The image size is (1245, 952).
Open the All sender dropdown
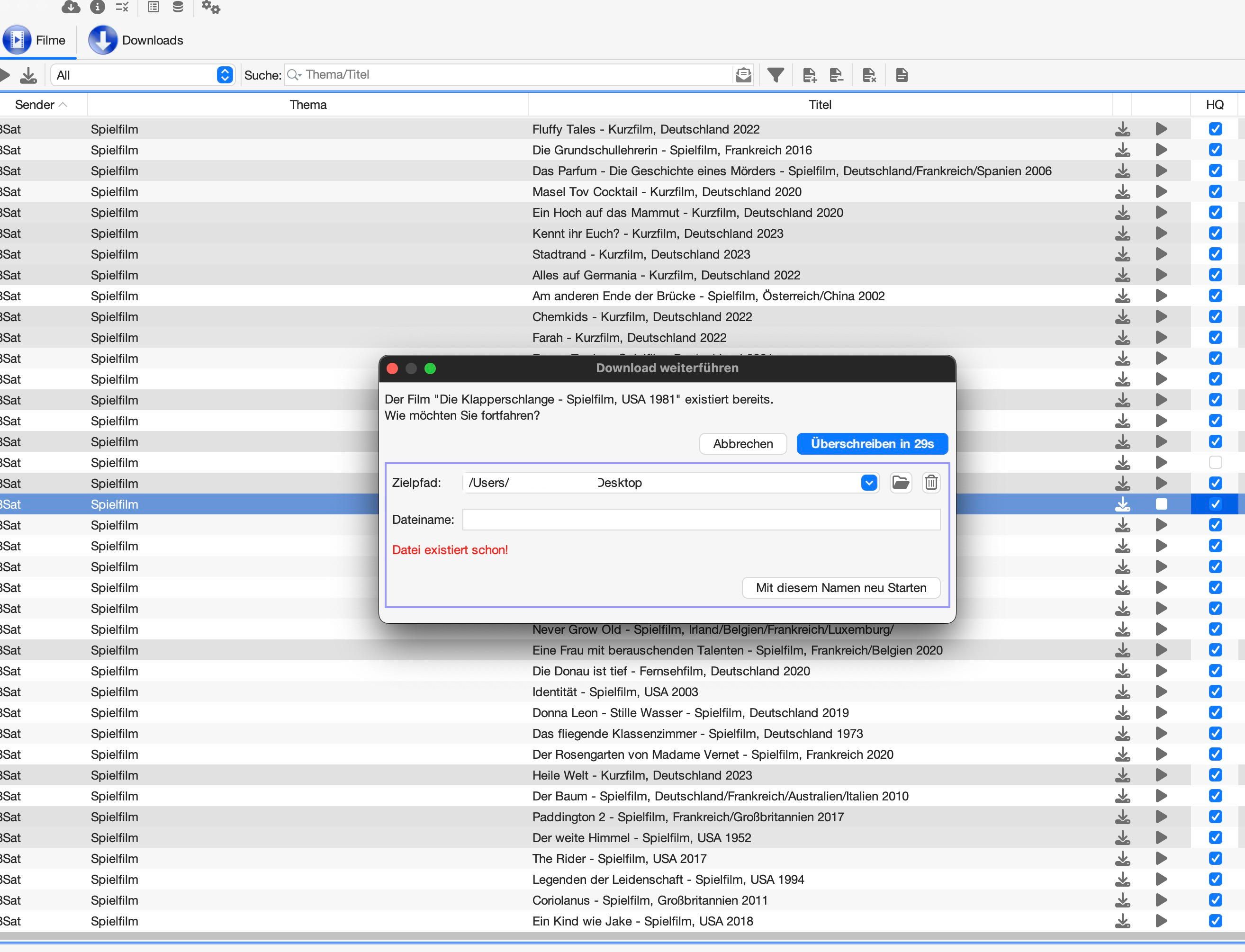tap(143, 75)
